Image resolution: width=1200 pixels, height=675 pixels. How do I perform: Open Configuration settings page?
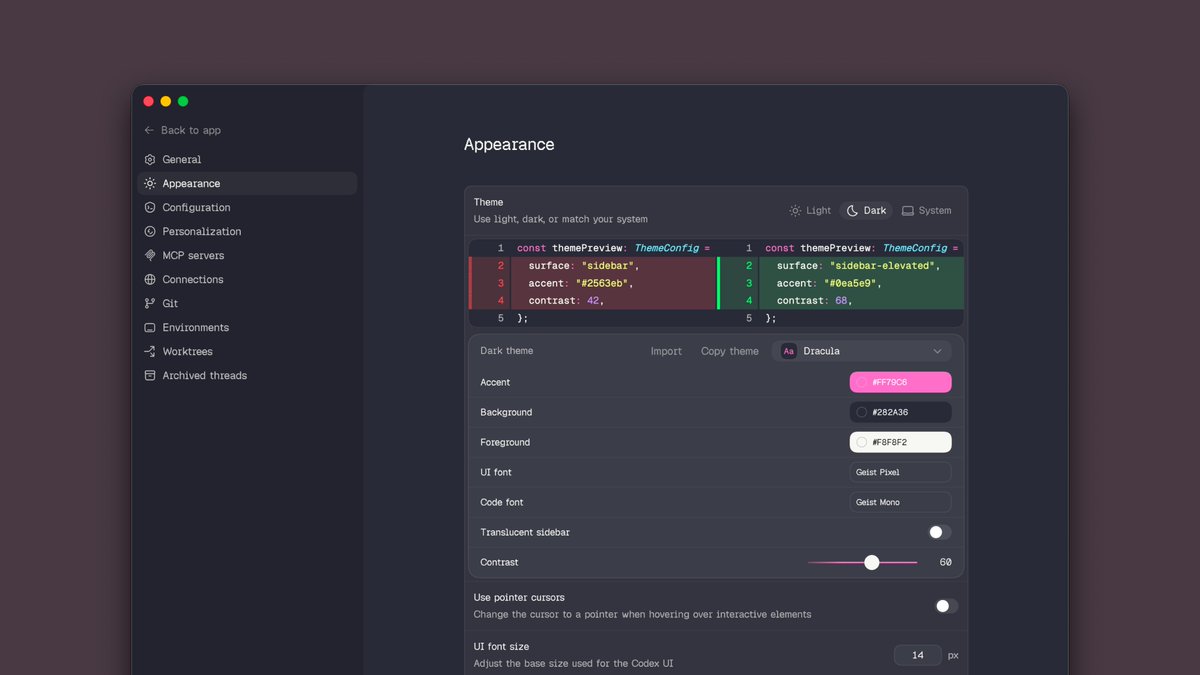[x=247, y=208]
